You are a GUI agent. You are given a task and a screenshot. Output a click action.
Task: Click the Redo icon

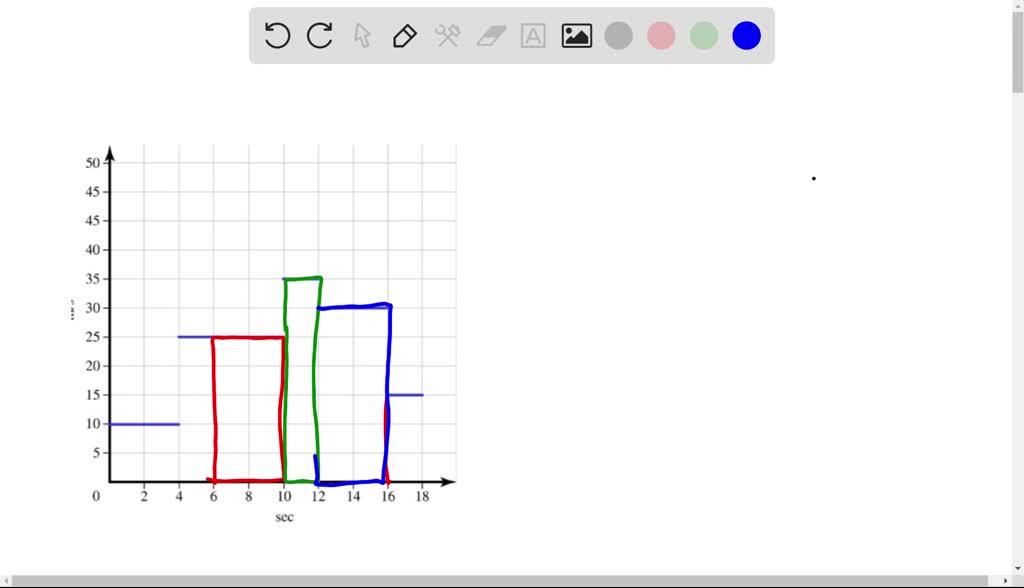(318, 35)
